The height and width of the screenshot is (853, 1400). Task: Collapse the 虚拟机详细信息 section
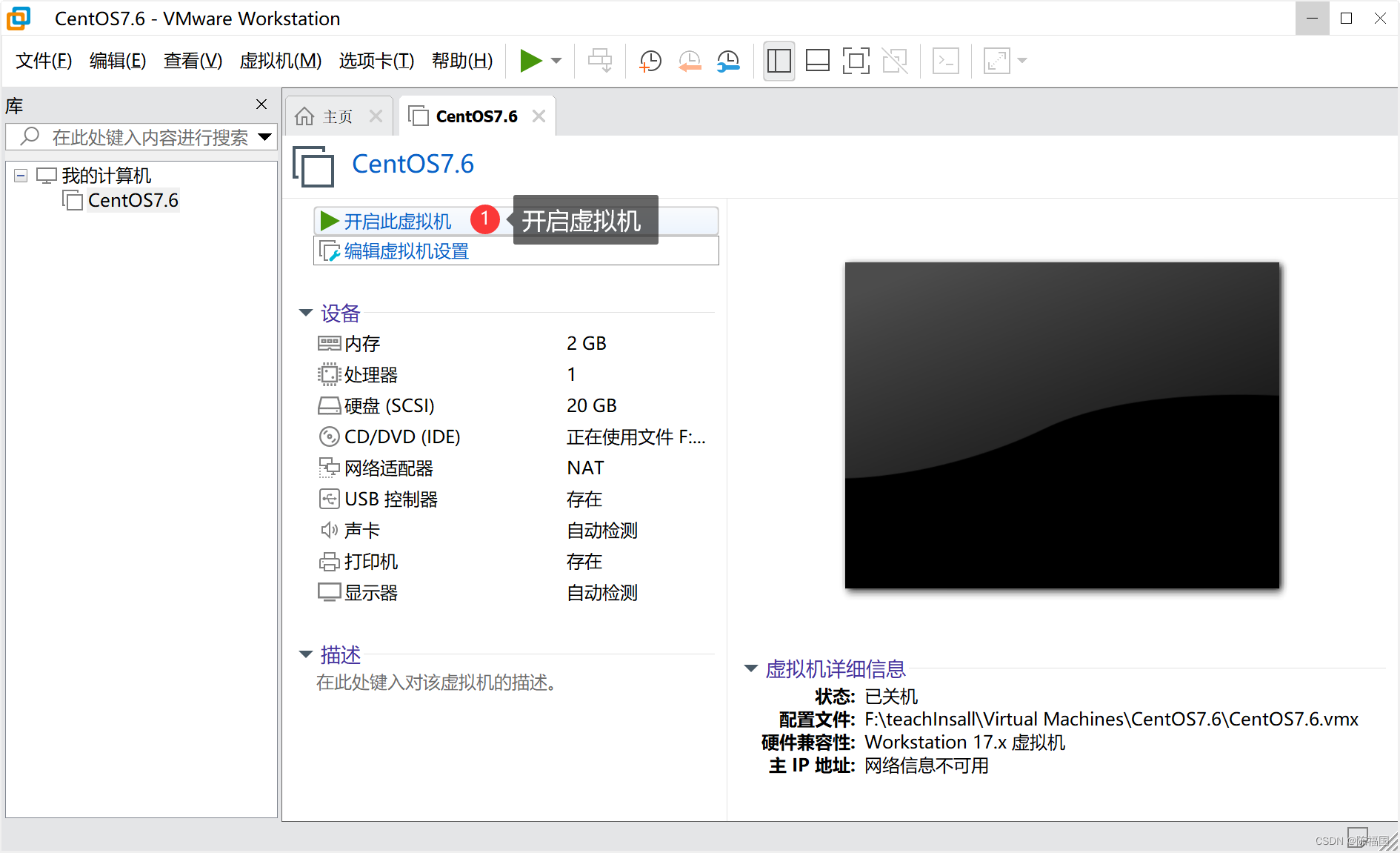tap(751, 668)
